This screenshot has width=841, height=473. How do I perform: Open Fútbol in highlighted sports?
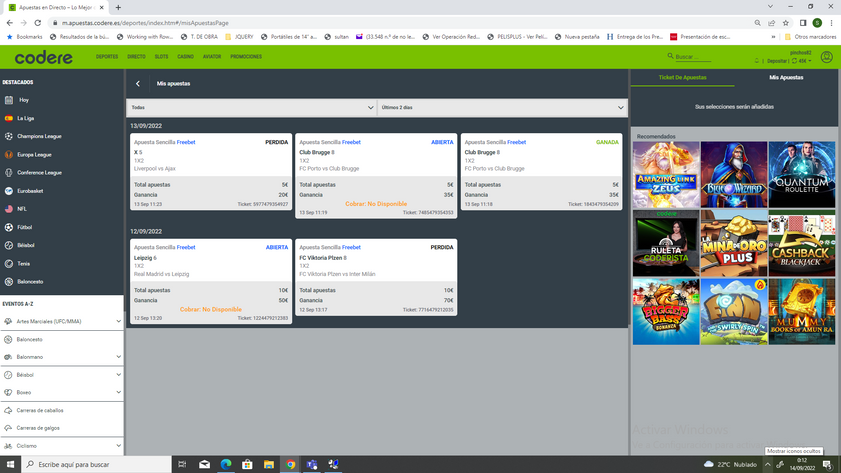(25, 227)
